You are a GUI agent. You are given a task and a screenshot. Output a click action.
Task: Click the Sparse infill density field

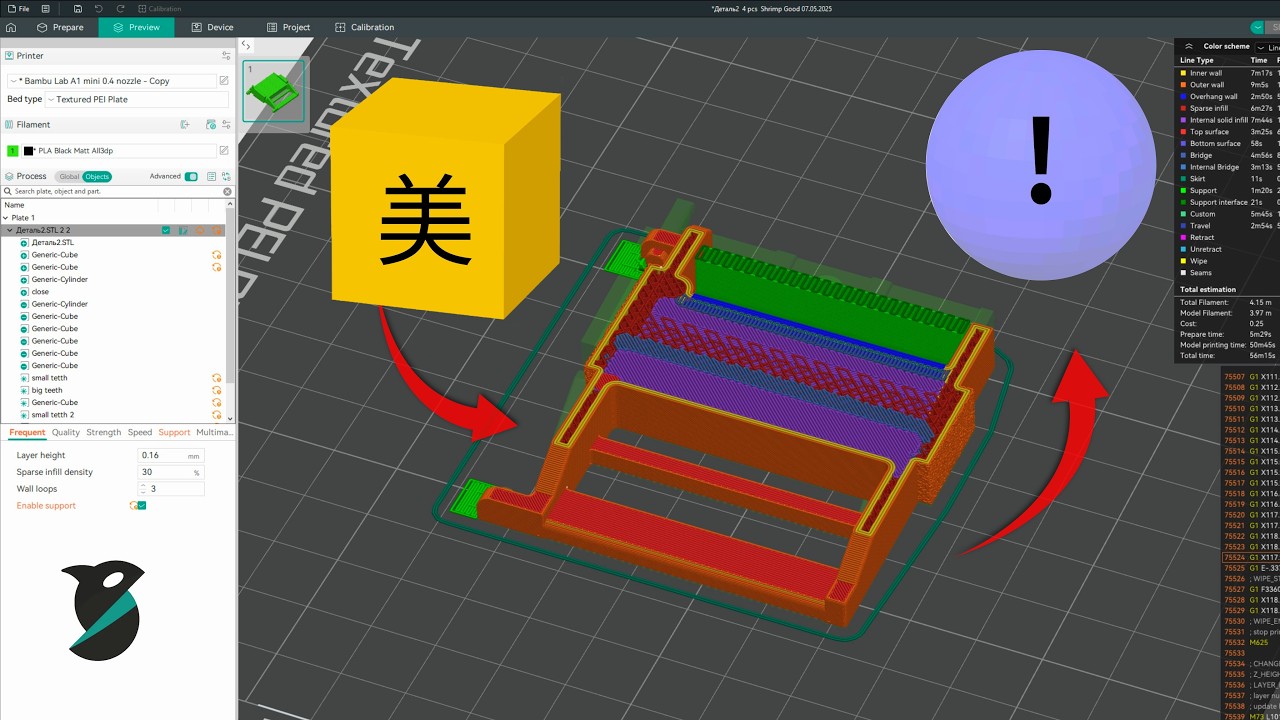point(171,472)
